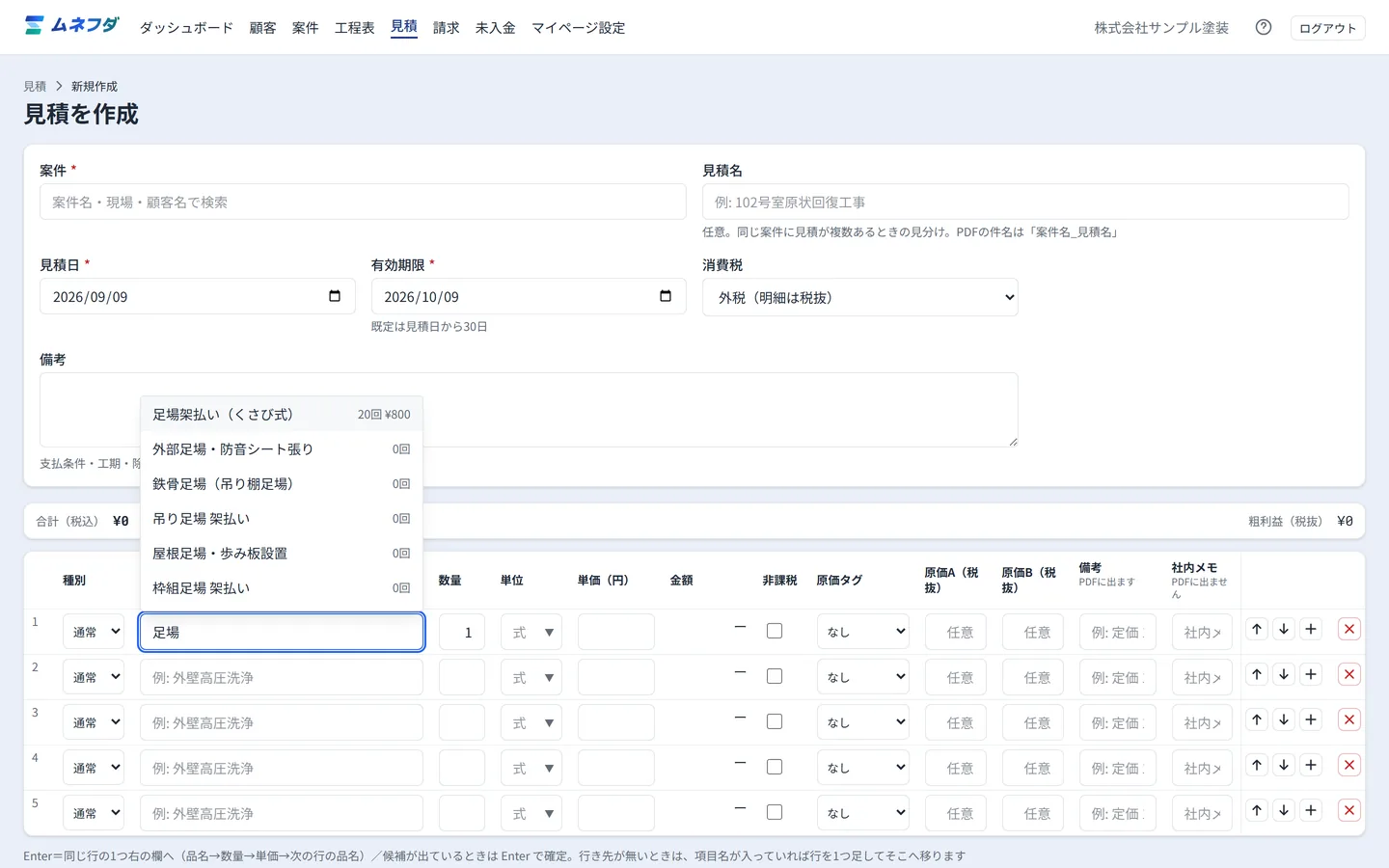The width and height of the screenshot is (1389, 868).
Task: Open the calendar picker for 見積日
Action: coord(335,296)
